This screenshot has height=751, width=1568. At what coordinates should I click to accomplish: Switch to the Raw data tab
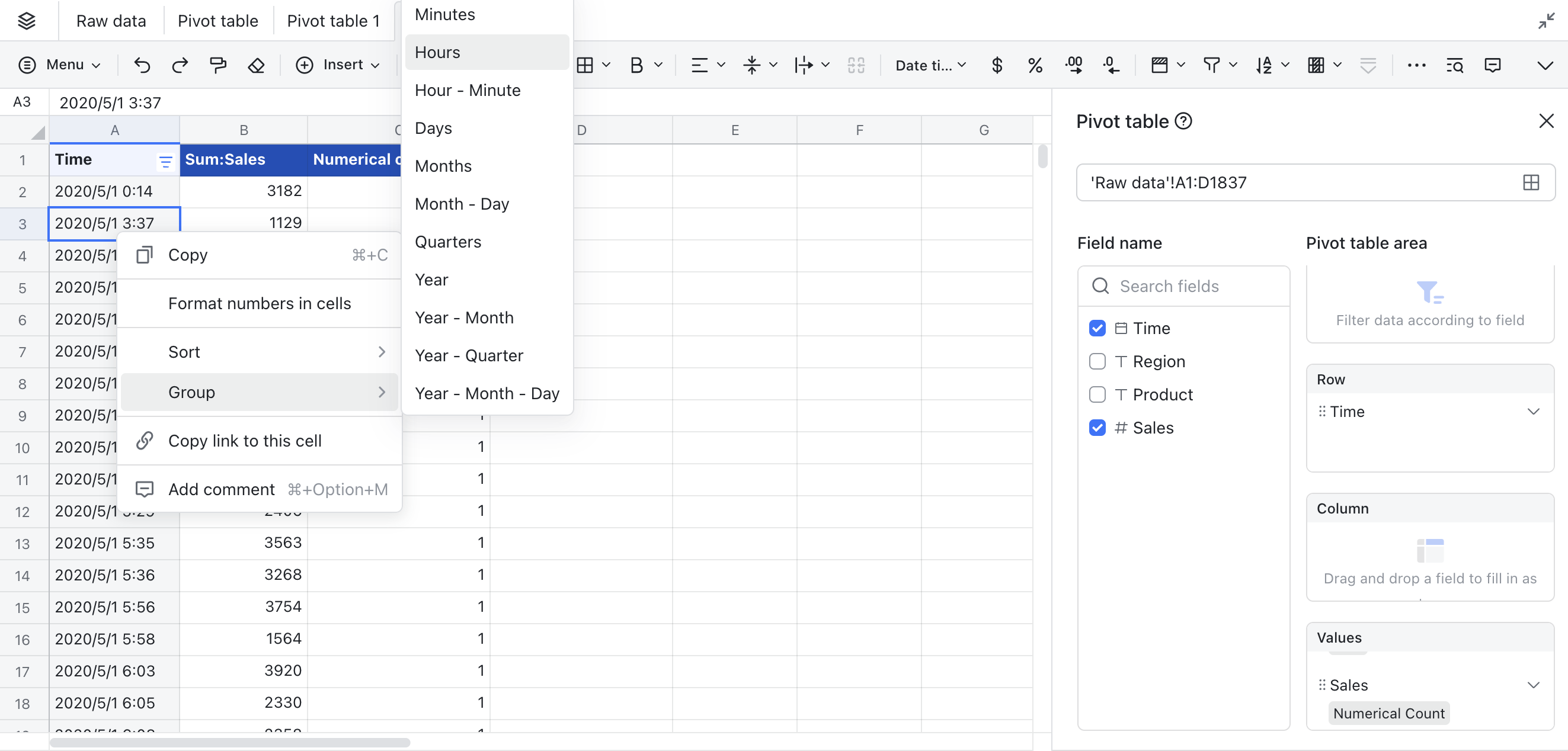[x=111, y=20]
